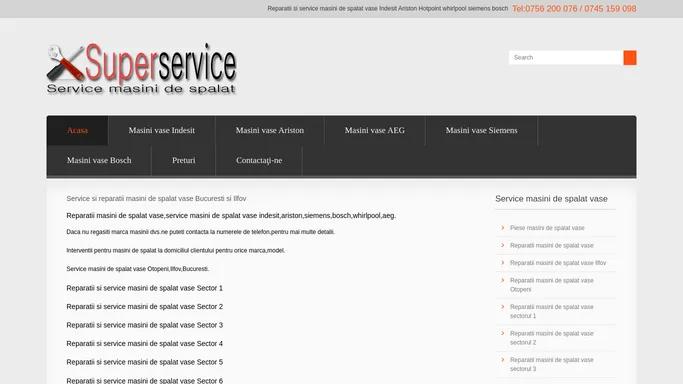
Task: Open Masini vase Indesit menu
Action: pyautogui.click(x=162, y=130)
